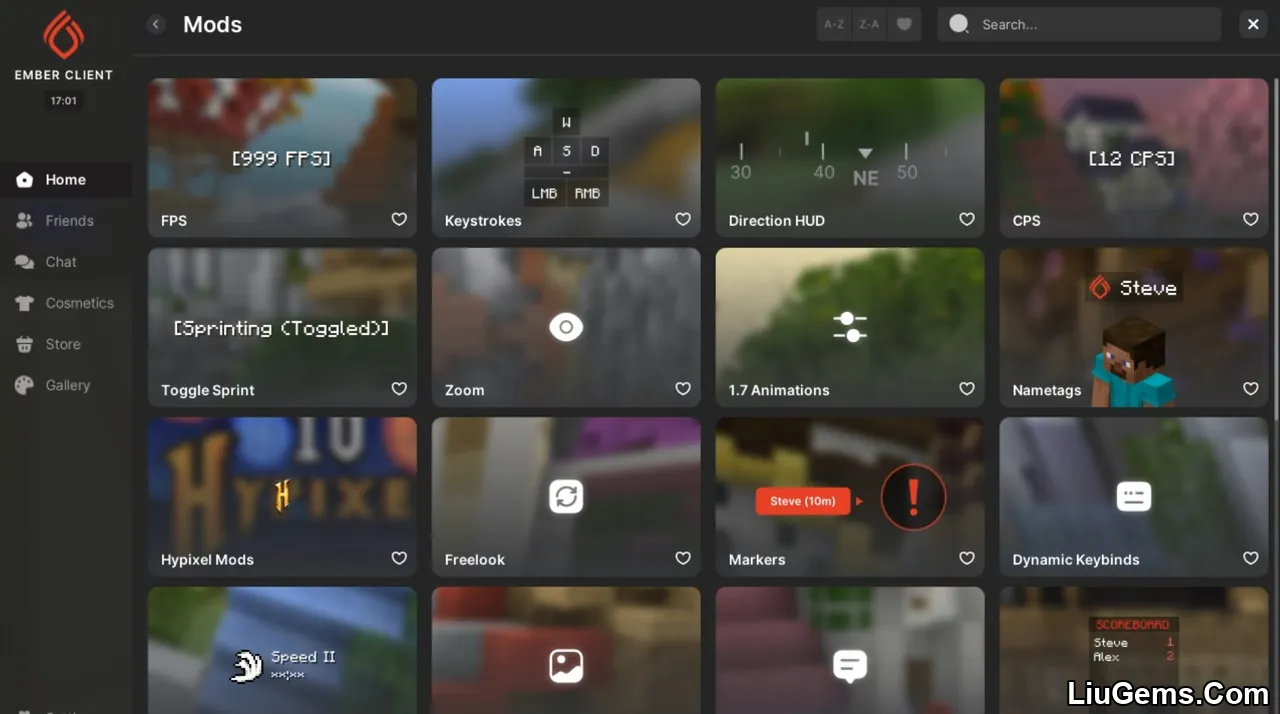Click the Cosmetics shirt icon
This screenshot has width=1280, height=714.
coord(25,303)
